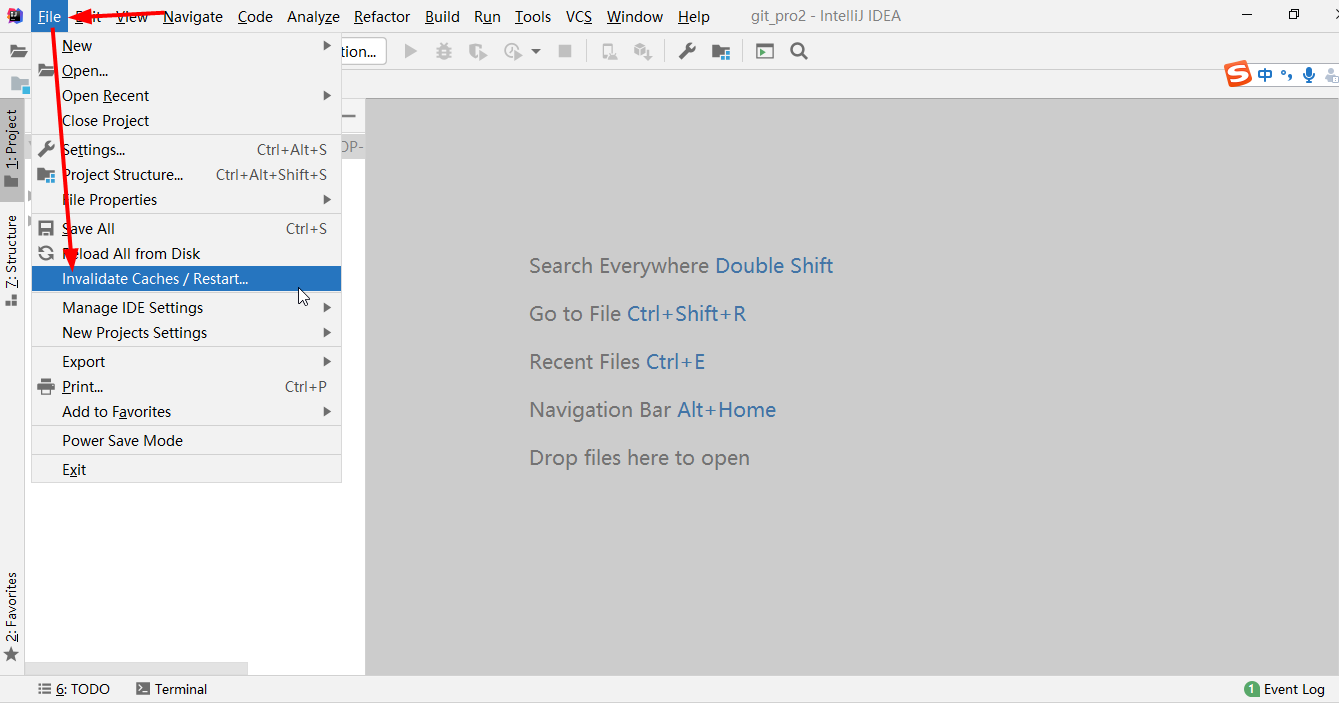Viewport: 1339px width, 703px height.
Task: Click the green Event Log notification badge
Action: tap(1252, 689)
